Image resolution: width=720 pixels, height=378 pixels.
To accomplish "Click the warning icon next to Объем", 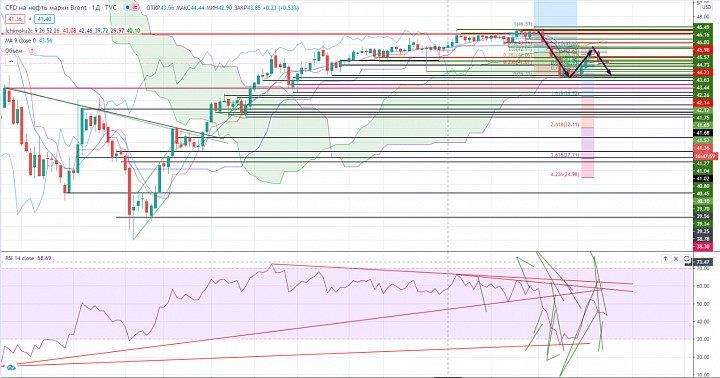I will click(x=32, y=51).
